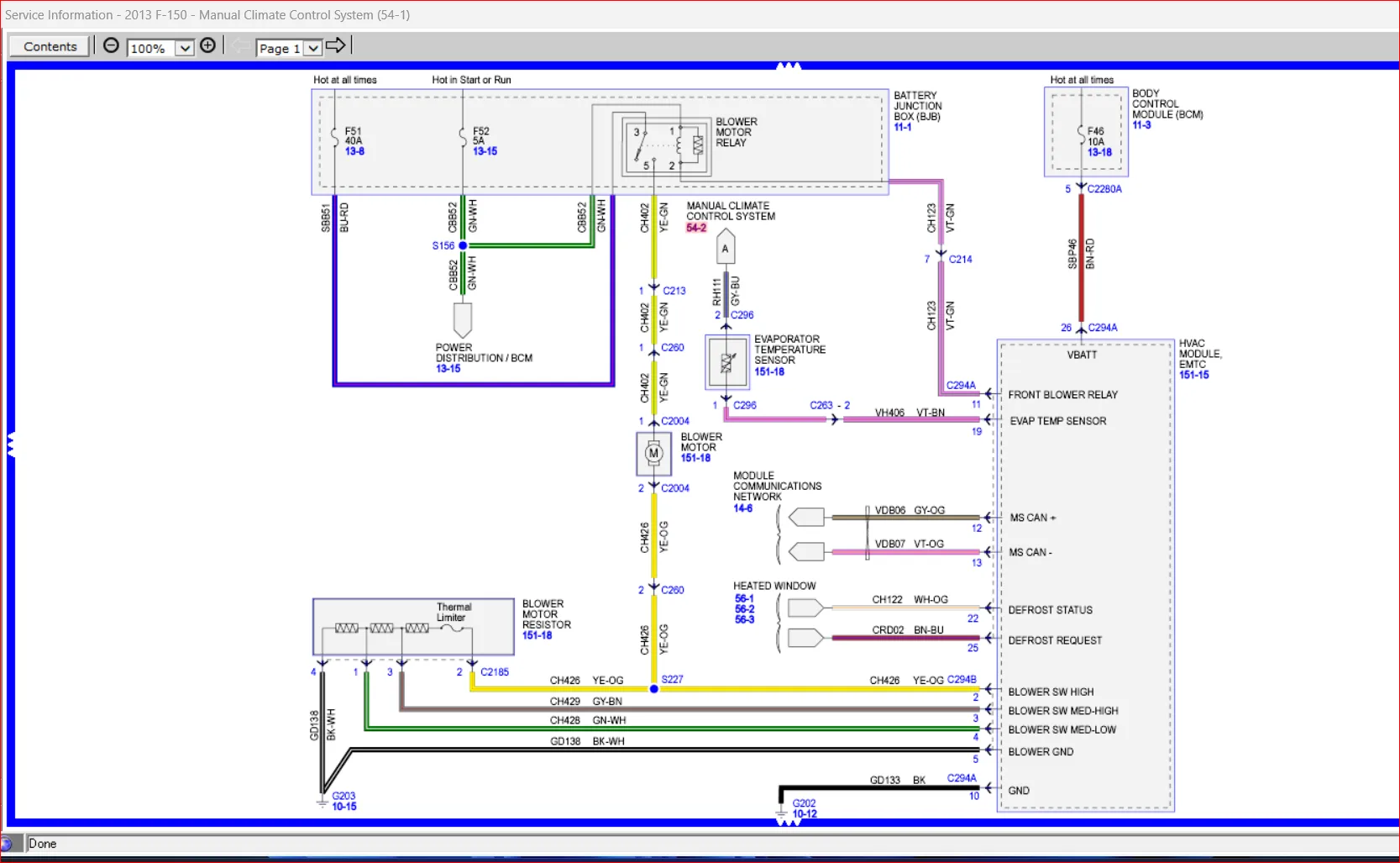Click the WH-OG heated window arrow symbol
Image resolution: width=1400 pixels, height=863 pixels.
806,608
